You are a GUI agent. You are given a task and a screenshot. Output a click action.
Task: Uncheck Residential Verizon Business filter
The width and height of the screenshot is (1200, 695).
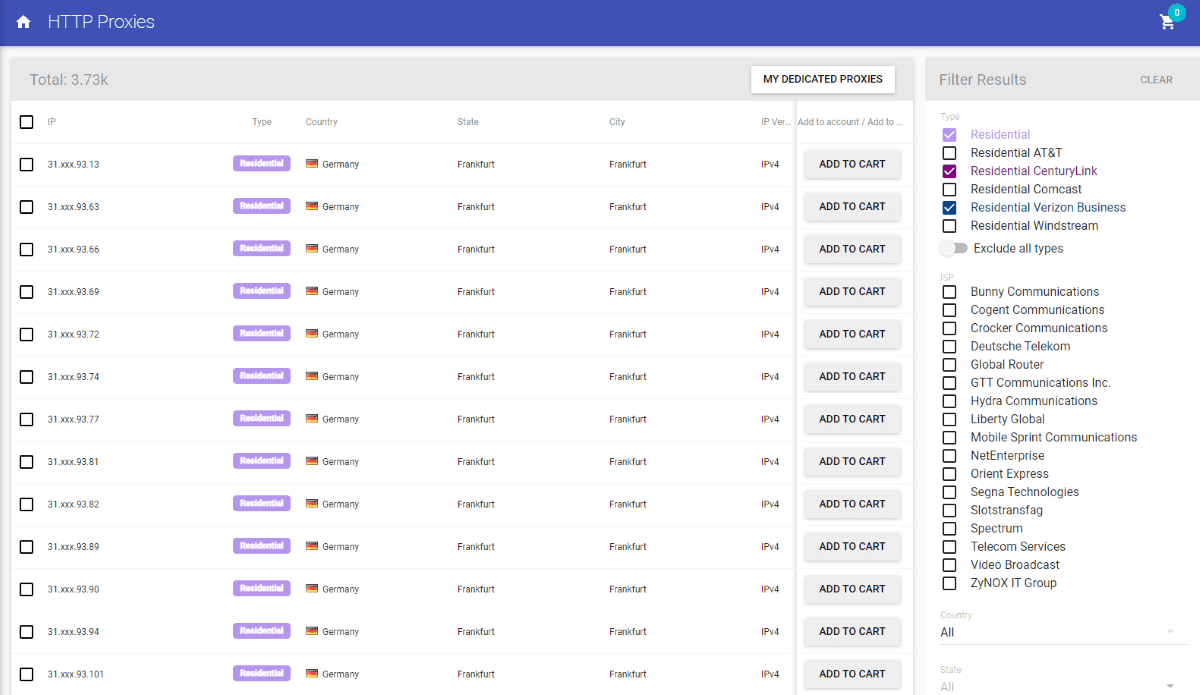(x=949, y=208)
